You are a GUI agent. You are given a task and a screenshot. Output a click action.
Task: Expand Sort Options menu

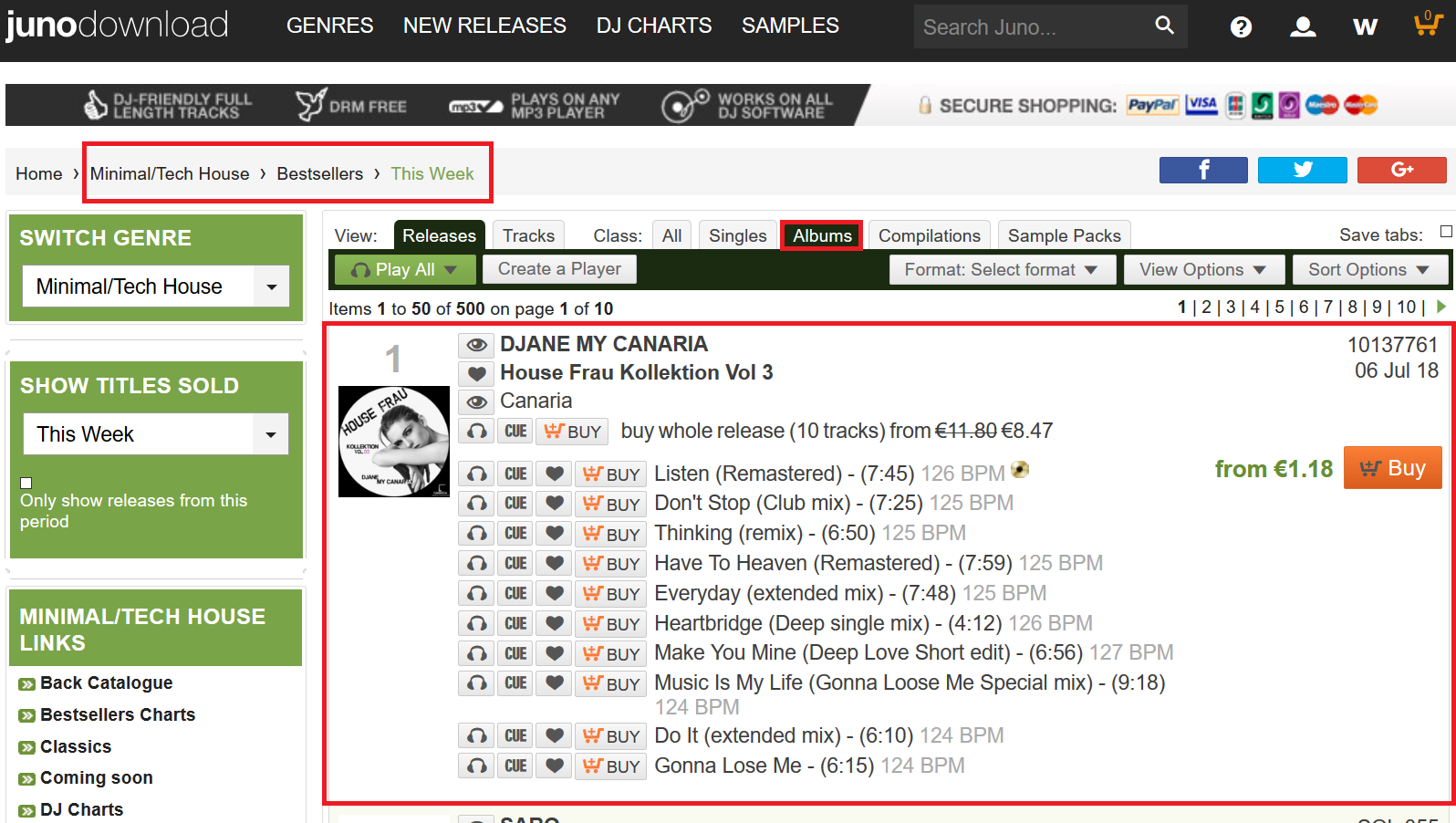1369,270
